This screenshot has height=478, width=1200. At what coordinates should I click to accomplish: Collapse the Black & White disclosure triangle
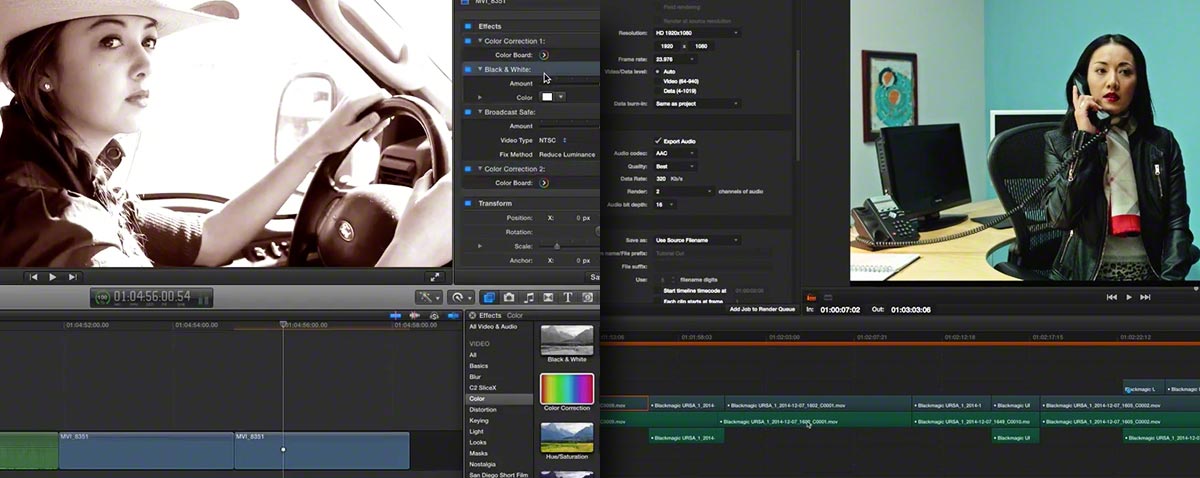tap(479, 70)
